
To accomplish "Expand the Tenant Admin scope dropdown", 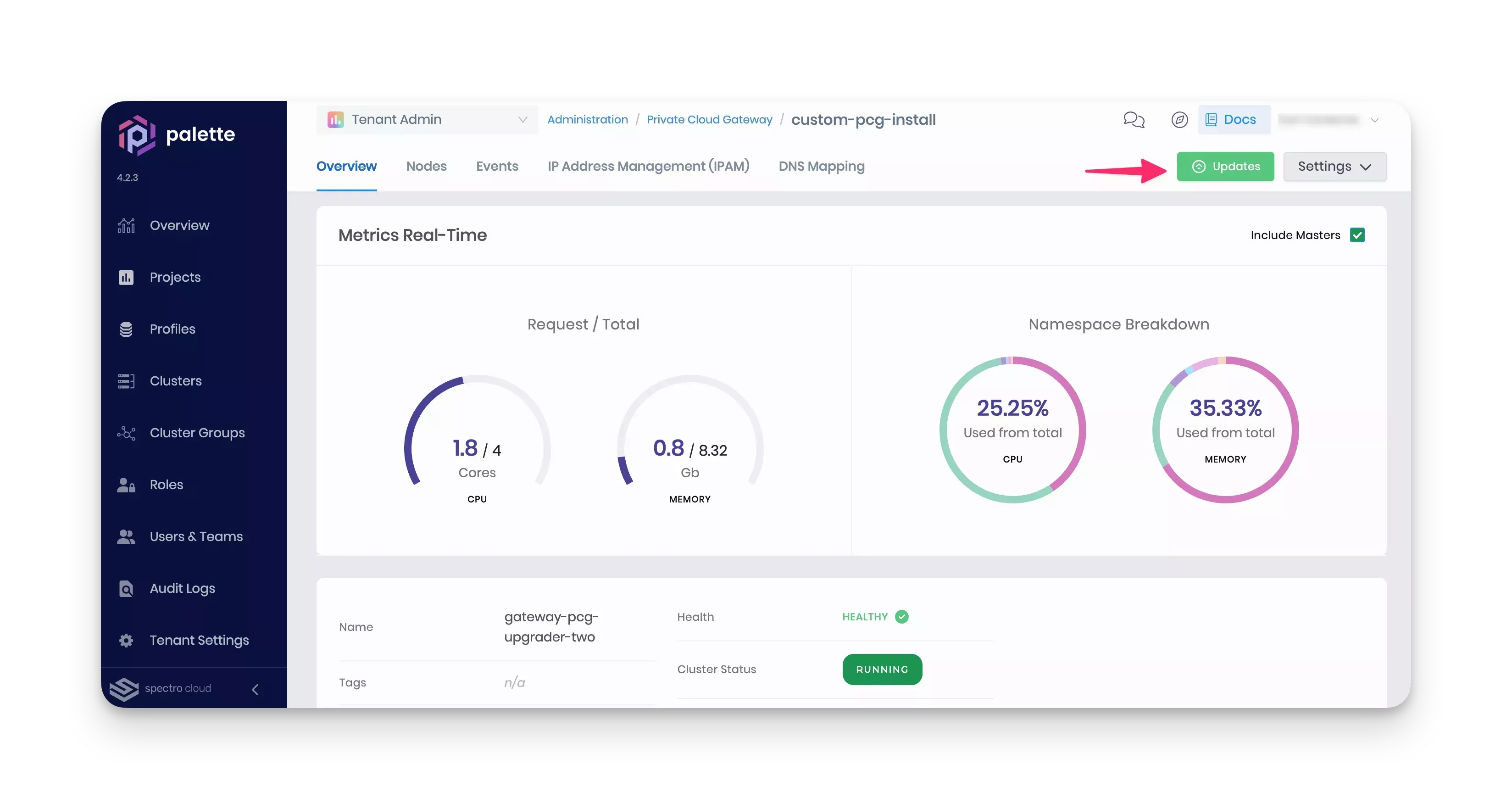I will point(427,120).
